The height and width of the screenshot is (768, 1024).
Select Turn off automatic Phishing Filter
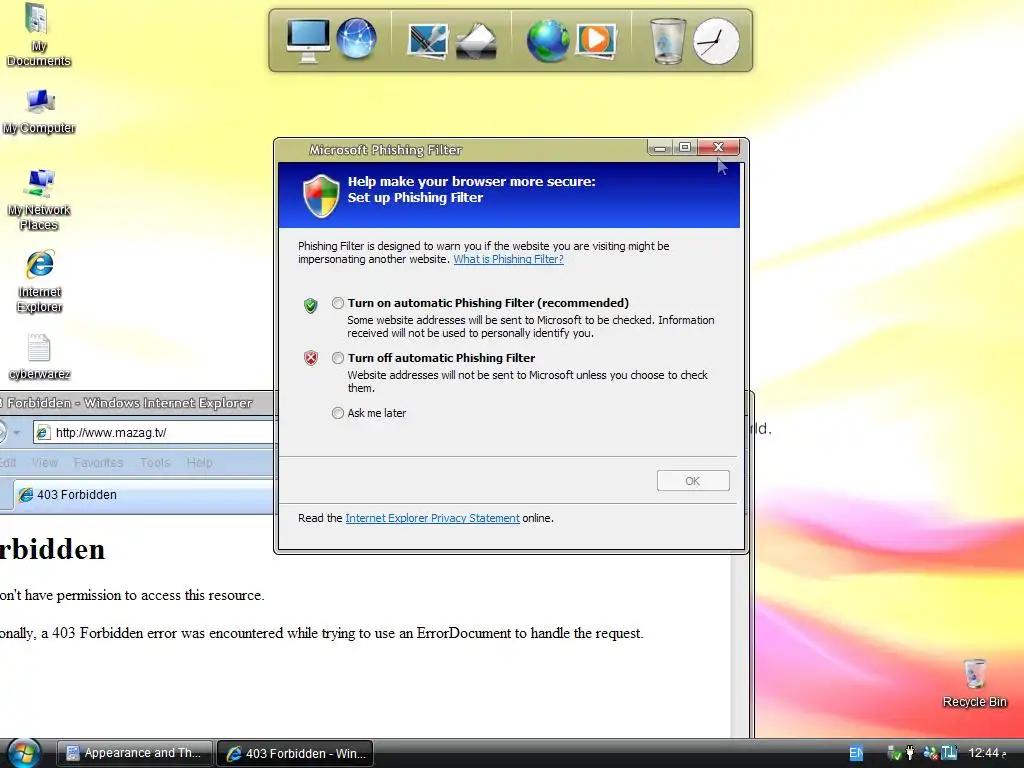pyautogui.click(x=338, y=358)
